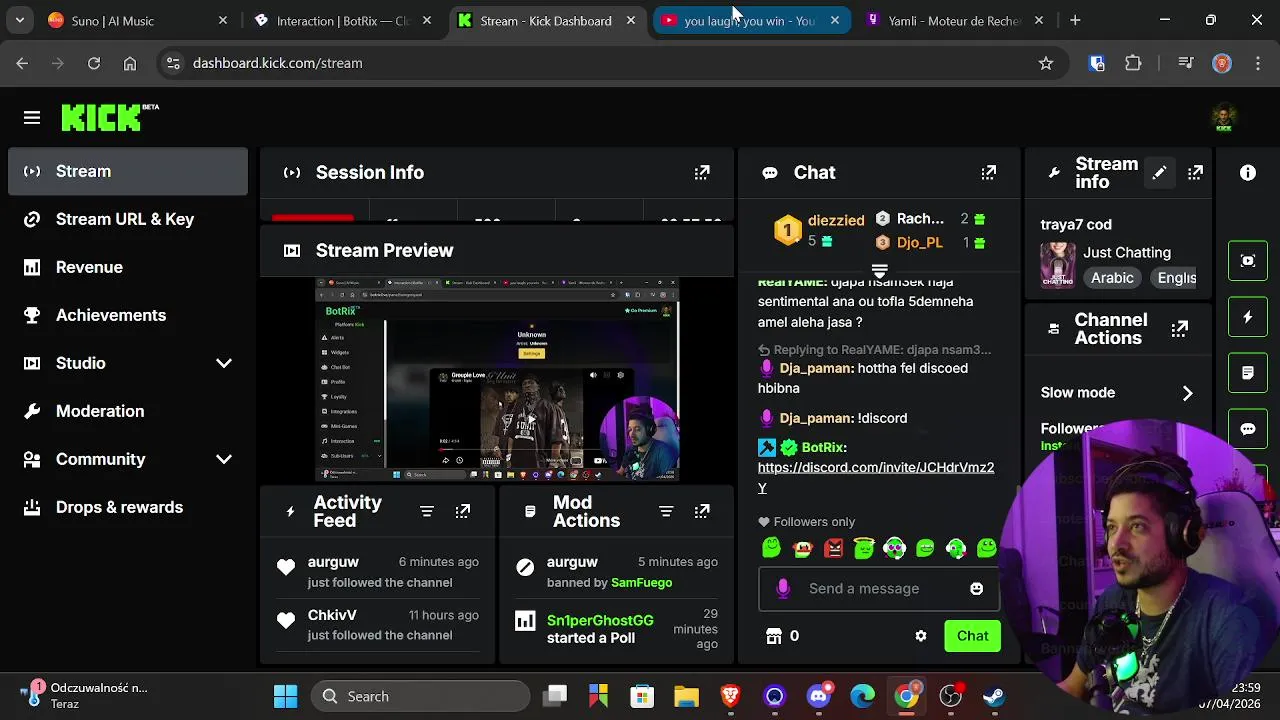Pop out the Mod Actions panel

(x=702, y=511)
